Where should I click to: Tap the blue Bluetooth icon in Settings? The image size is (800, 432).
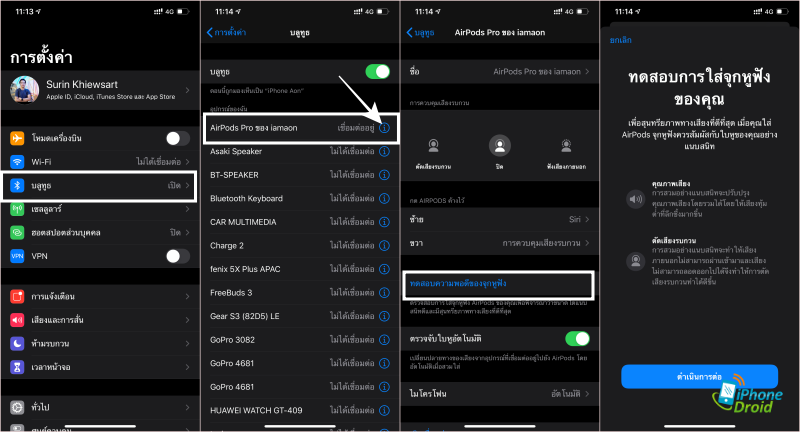click(17, 186)
